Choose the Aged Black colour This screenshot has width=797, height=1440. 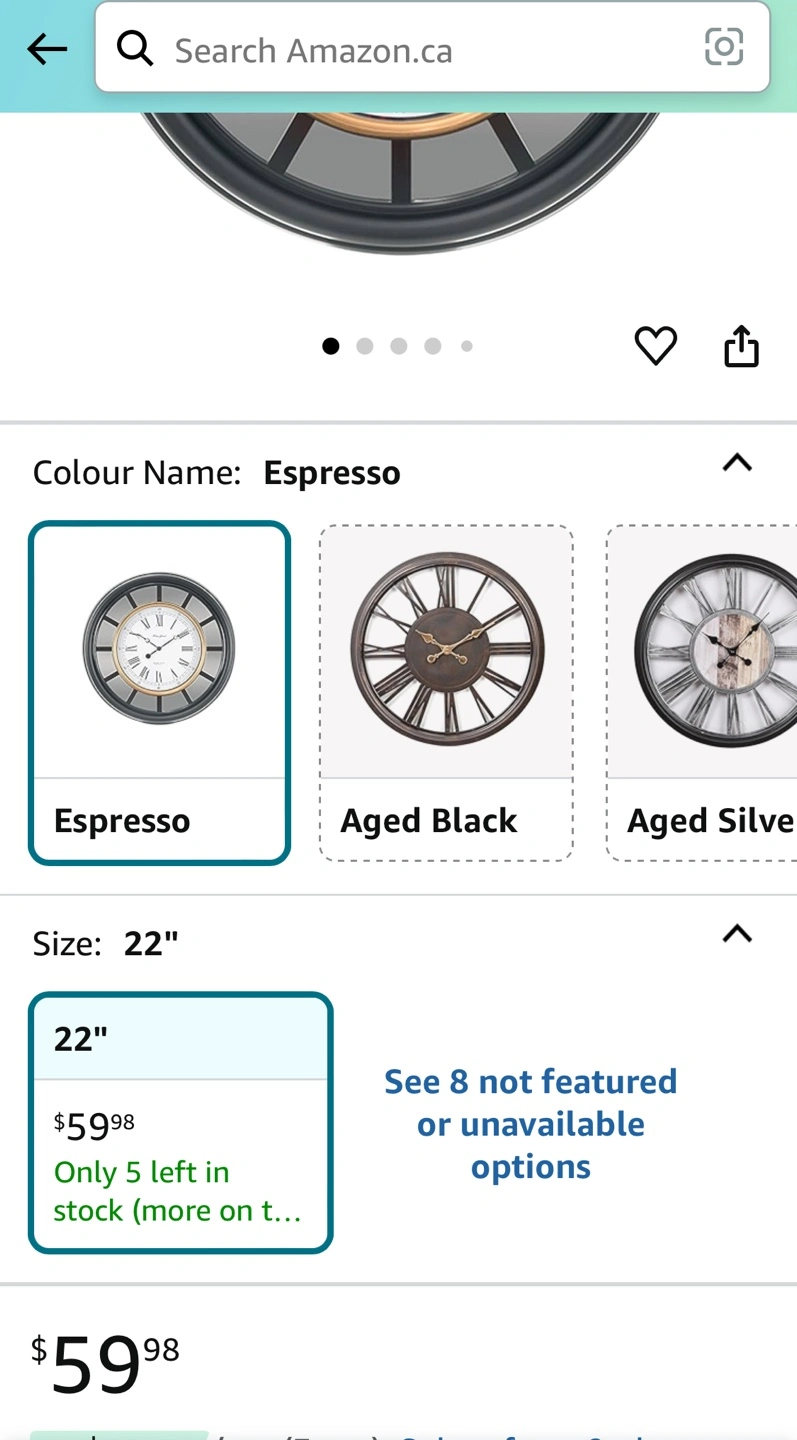click(x=446, y=692)
